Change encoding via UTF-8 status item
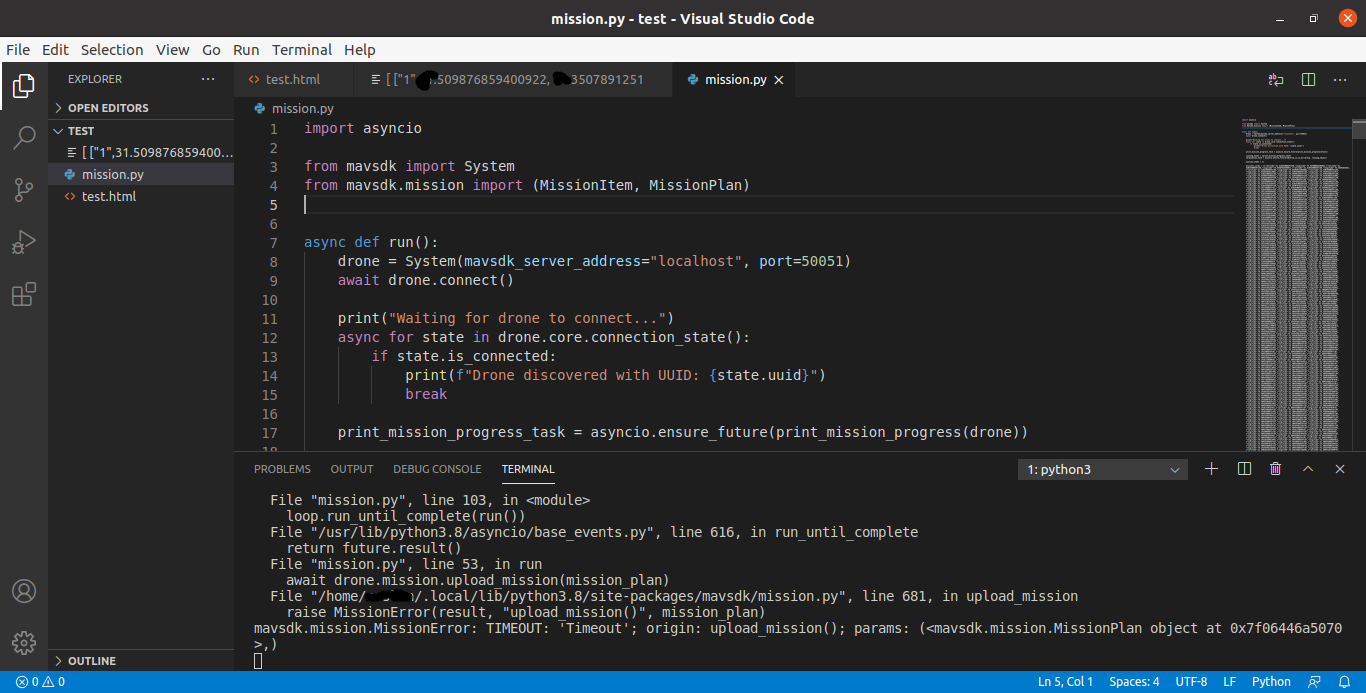The height and width of the screenshot is (693, 1366). [1191, 682]
